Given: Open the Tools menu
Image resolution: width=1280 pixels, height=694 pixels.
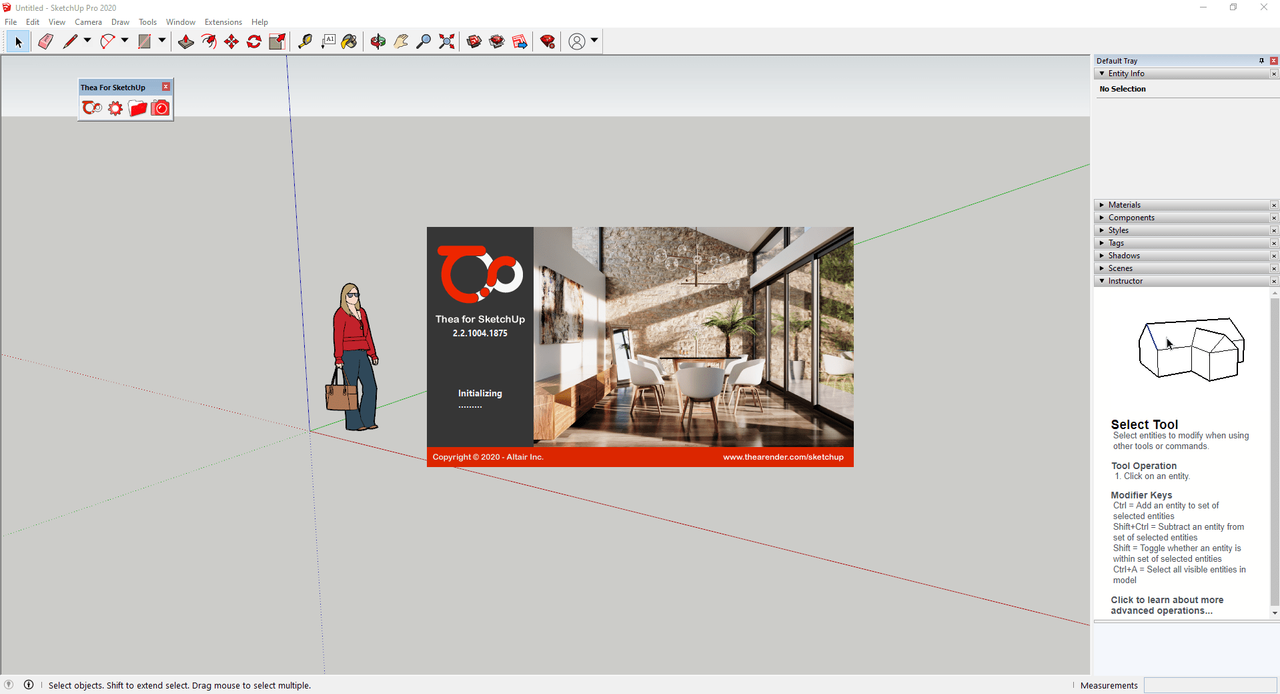Looking at the screenshot, I should click(148, 22).
